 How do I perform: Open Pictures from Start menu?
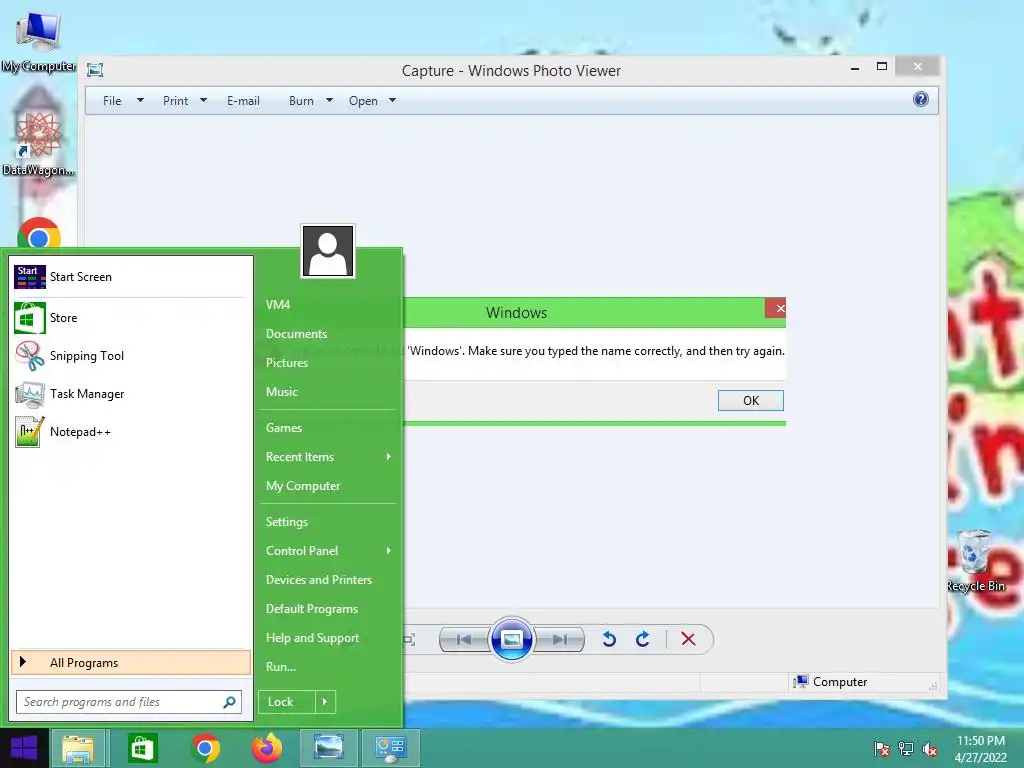click(x=287, y=363)
